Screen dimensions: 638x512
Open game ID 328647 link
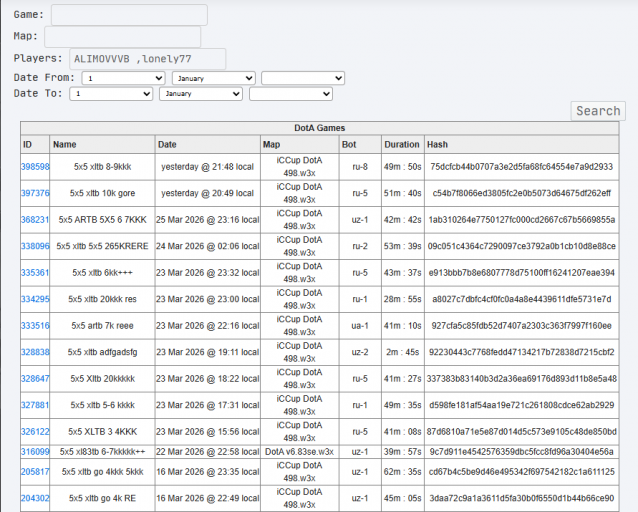point(35,379)
